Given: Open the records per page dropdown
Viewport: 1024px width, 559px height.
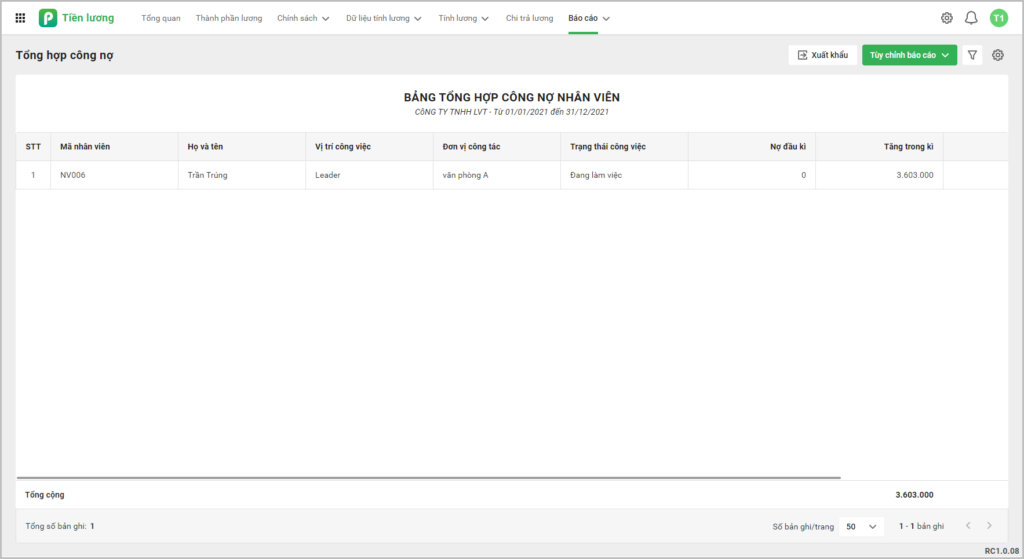Looking at the screenshot, I should pos(861,526).
